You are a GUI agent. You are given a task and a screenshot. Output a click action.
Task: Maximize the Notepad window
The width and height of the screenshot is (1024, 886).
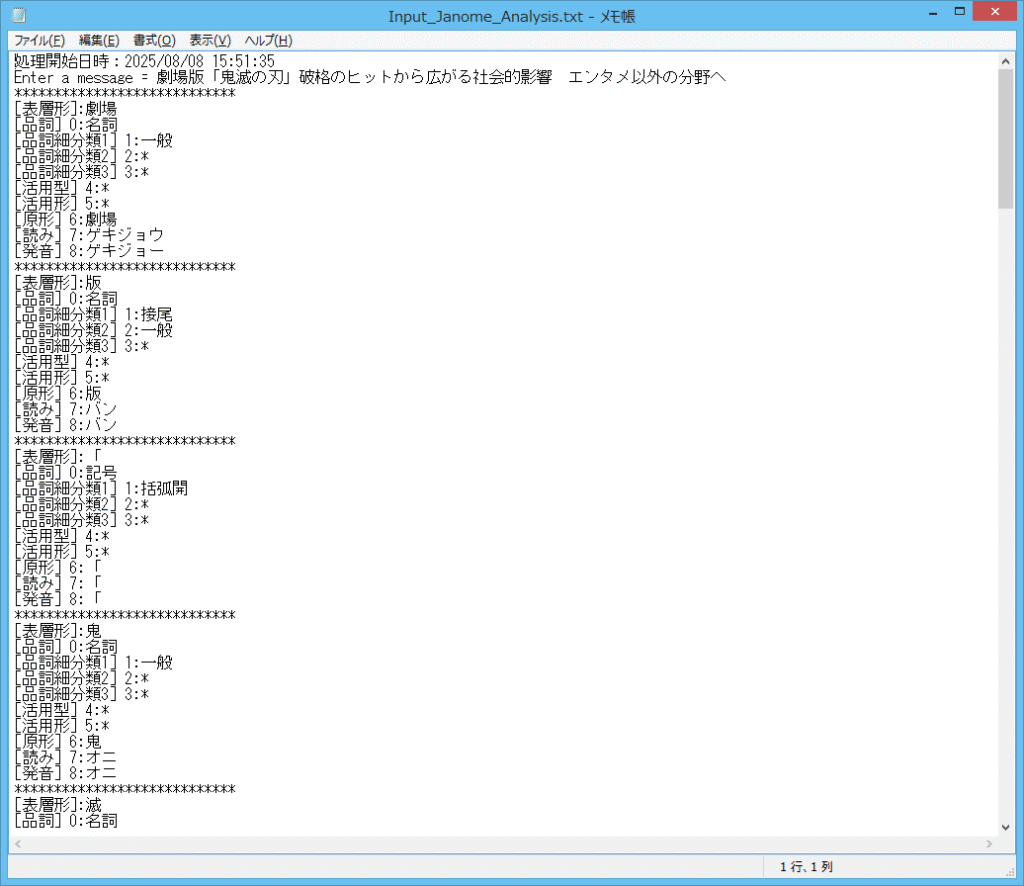(x=958, y=13)
